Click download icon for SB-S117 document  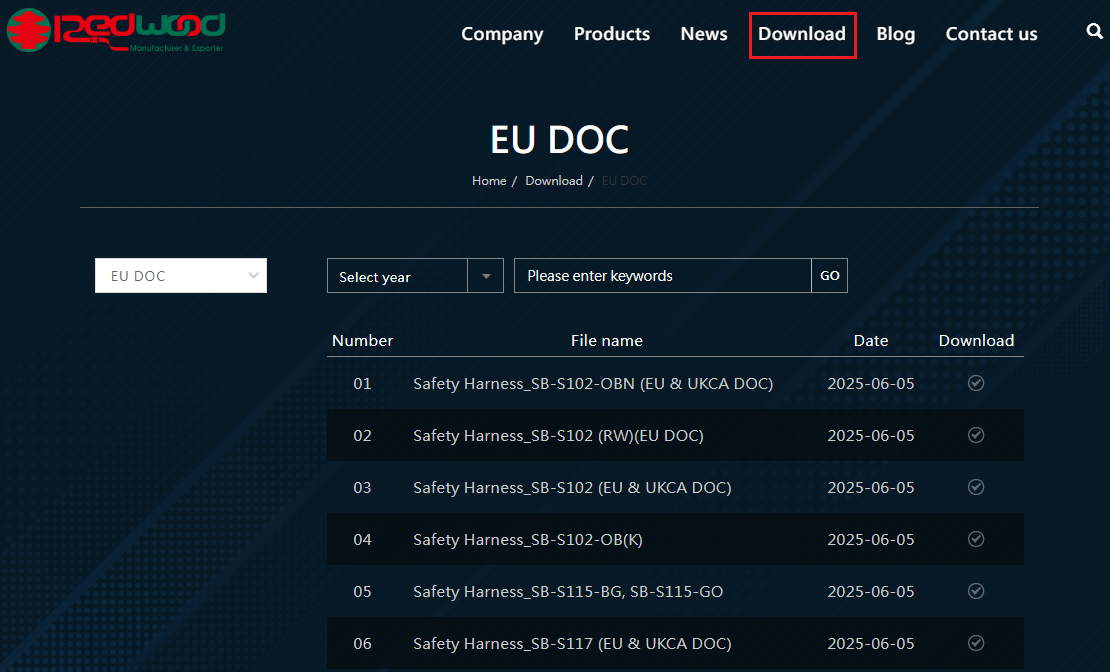click(x=976, y=643)
